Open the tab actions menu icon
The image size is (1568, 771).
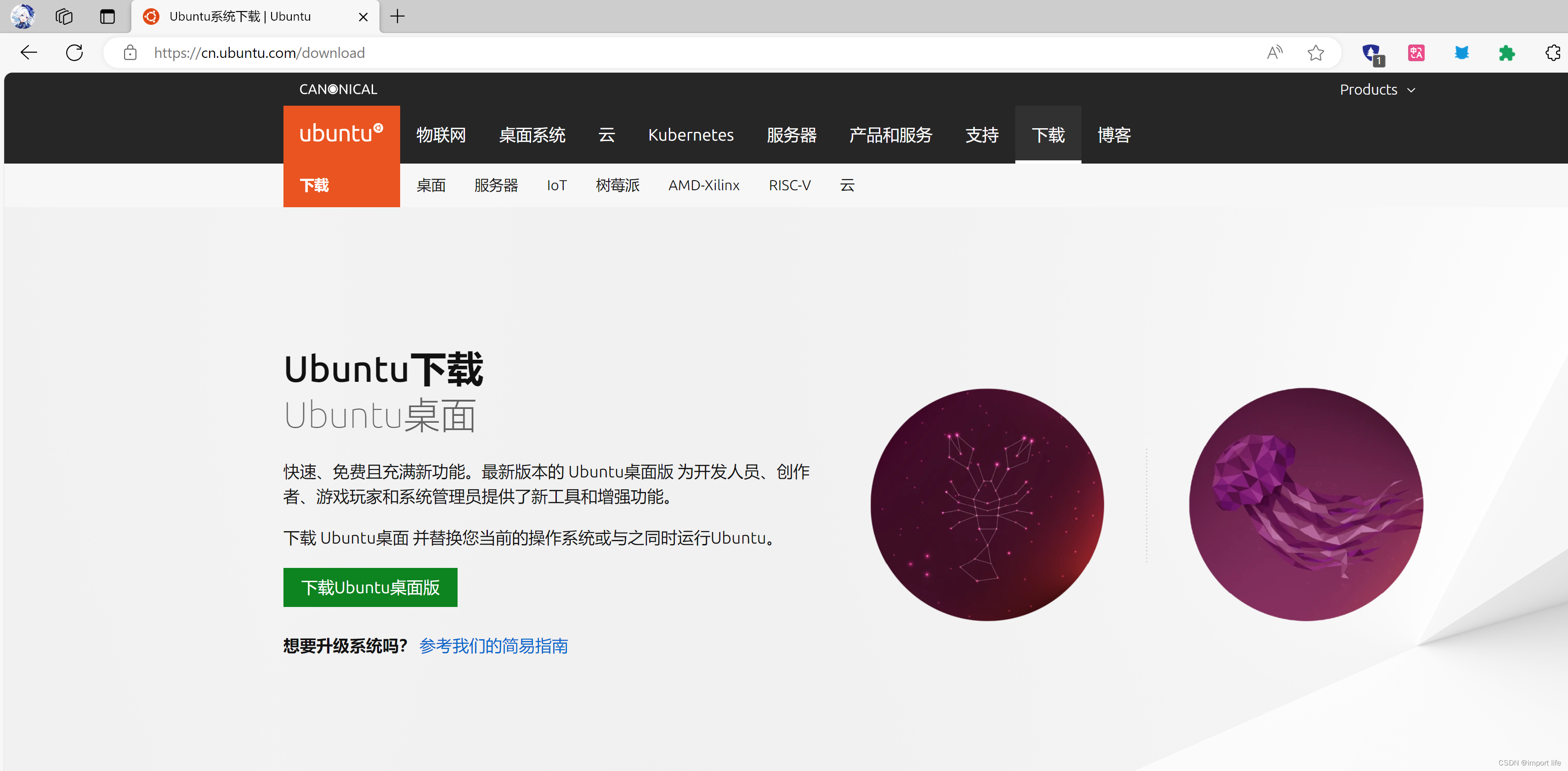click(x=107, y=17)
